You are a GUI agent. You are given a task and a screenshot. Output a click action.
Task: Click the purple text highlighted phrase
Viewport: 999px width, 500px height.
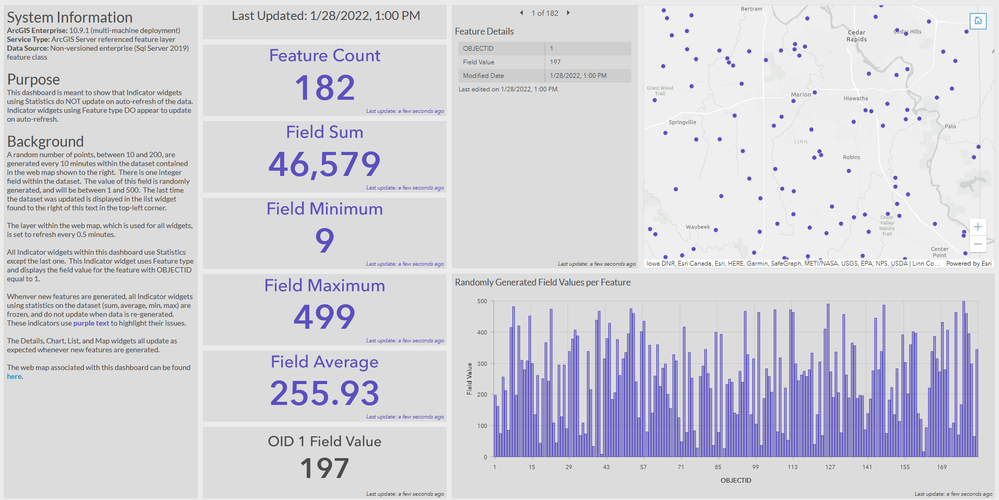91,323
